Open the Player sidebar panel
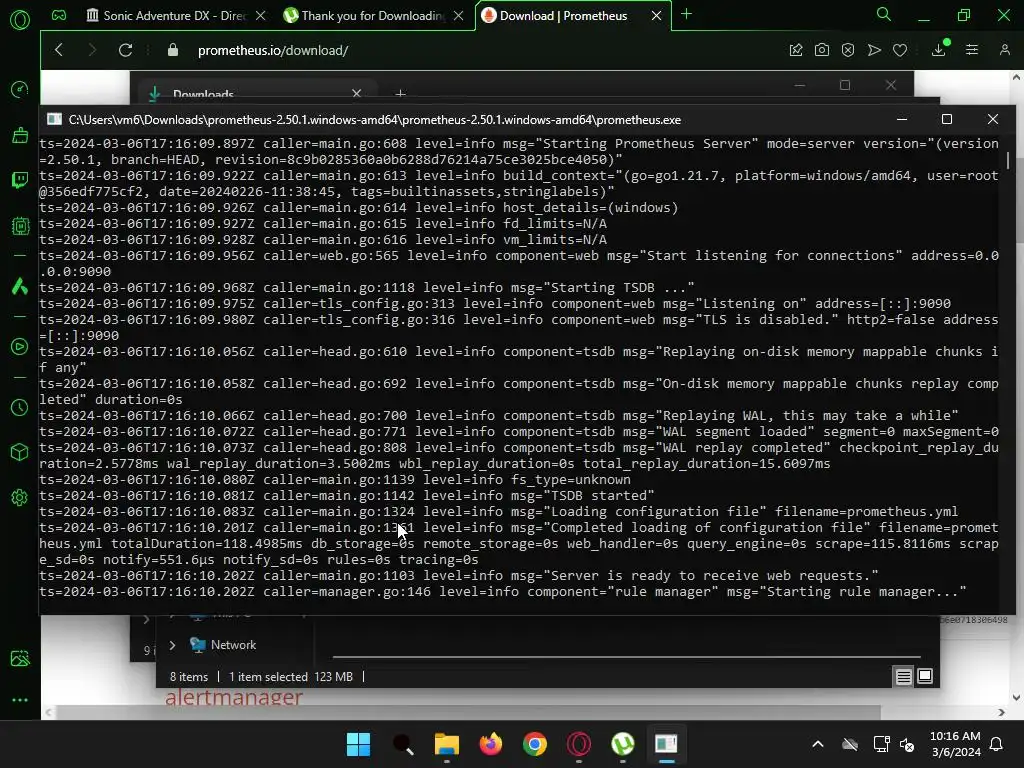Viewport: 1024px width, 768px height. pos(20,347)
